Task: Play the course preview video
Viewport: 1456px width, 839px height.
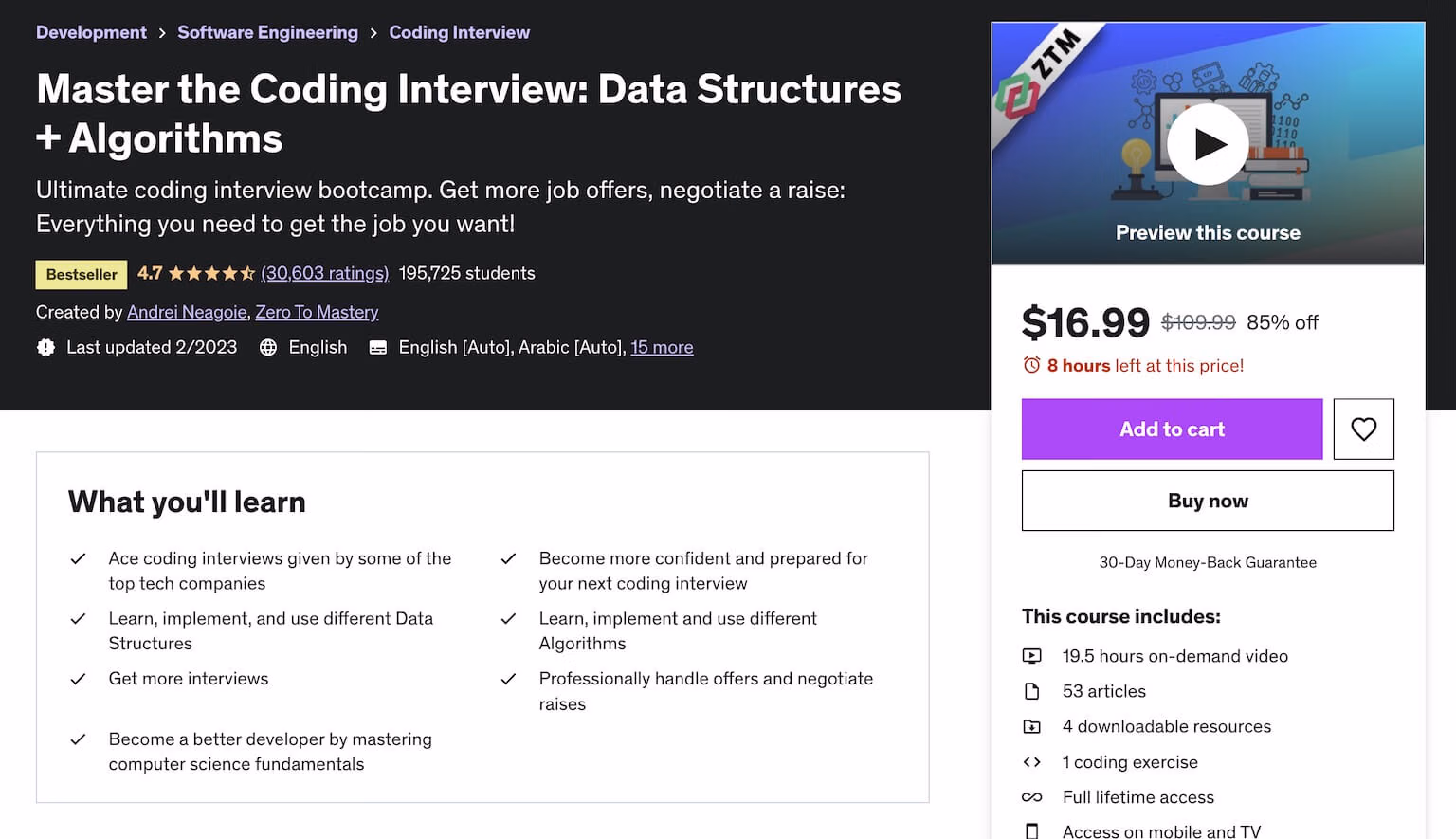Action: [x=1208, y=144]
